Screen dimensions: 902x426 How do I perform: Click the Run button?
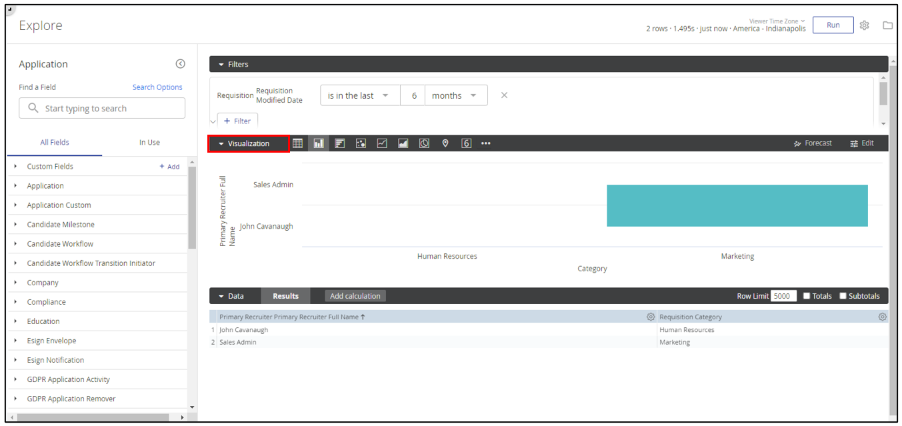pyautogui.click(x=833, y=25)
